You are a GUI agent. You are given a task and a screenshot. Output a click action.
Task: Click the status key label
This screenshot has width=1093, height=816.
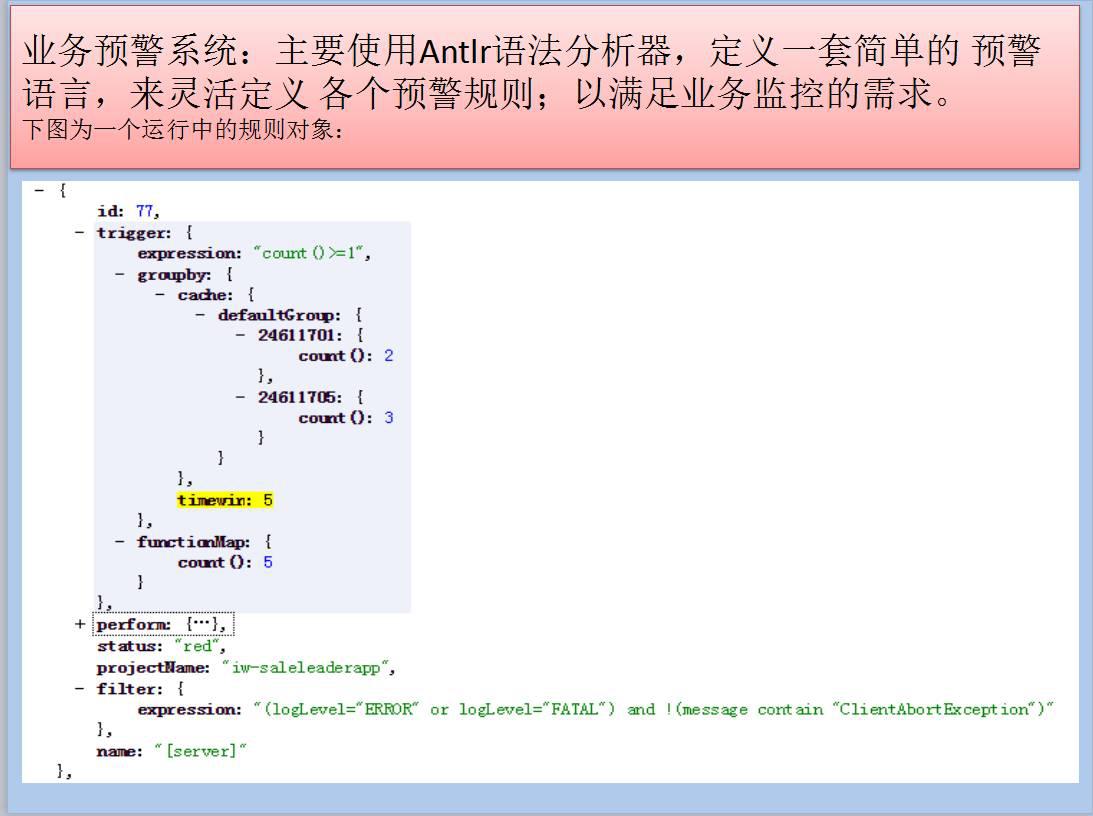coord(130,646)
